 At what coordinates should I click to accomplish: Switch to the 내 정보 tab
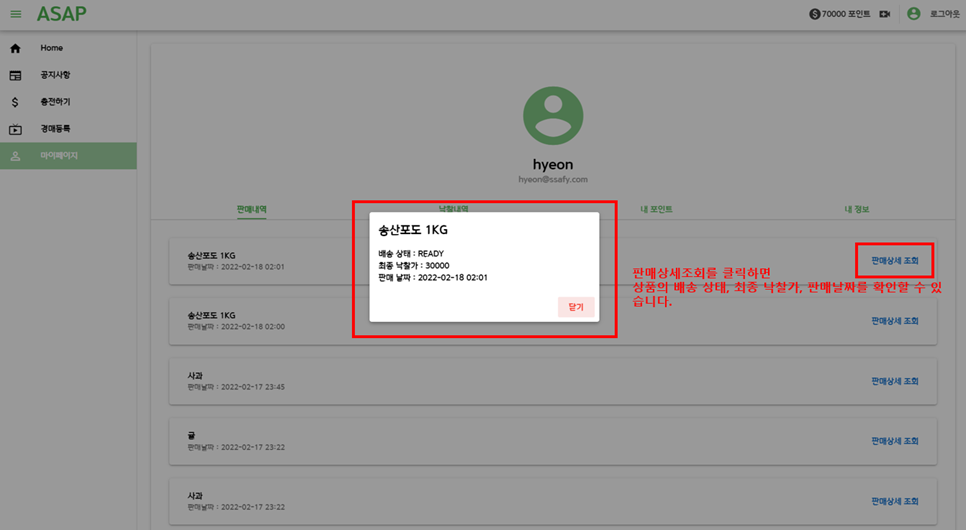(856, 209)
